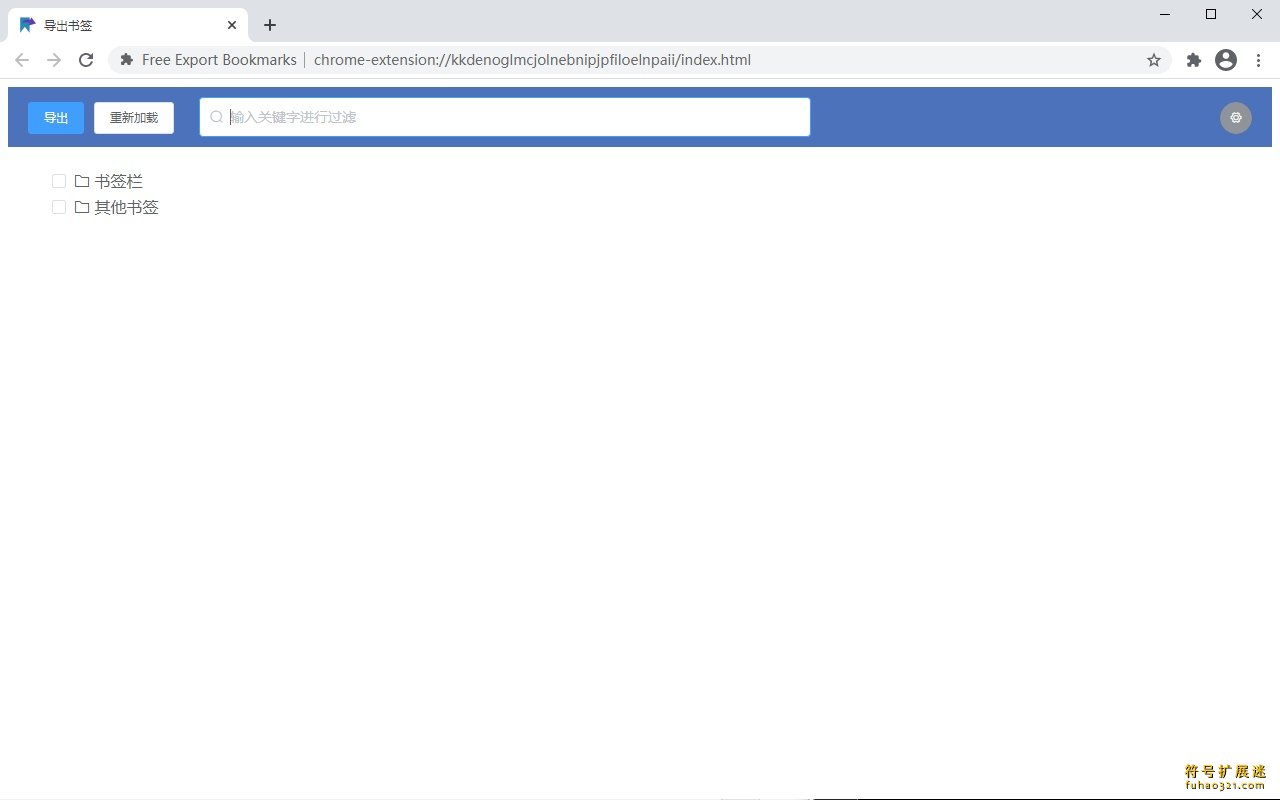
Task: Click the folder icon beside 书签栏
Action: tap(82, 181)
